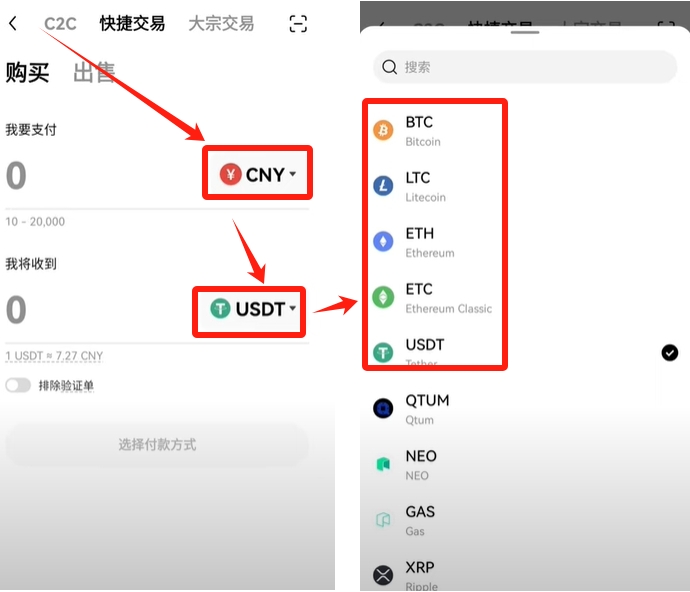Viewport: 690px width, 592px height.
Task: Click the 搜索 search field
Action: point(525,67)
